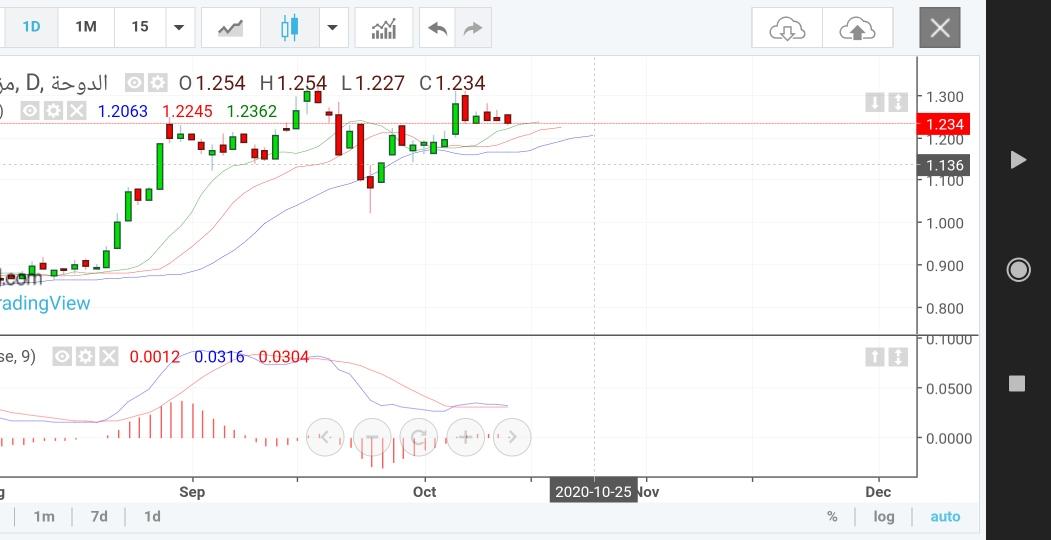Click the candlestick chart style icon
The height and width of the screenshot is (540, 1051).
point(290,28)
